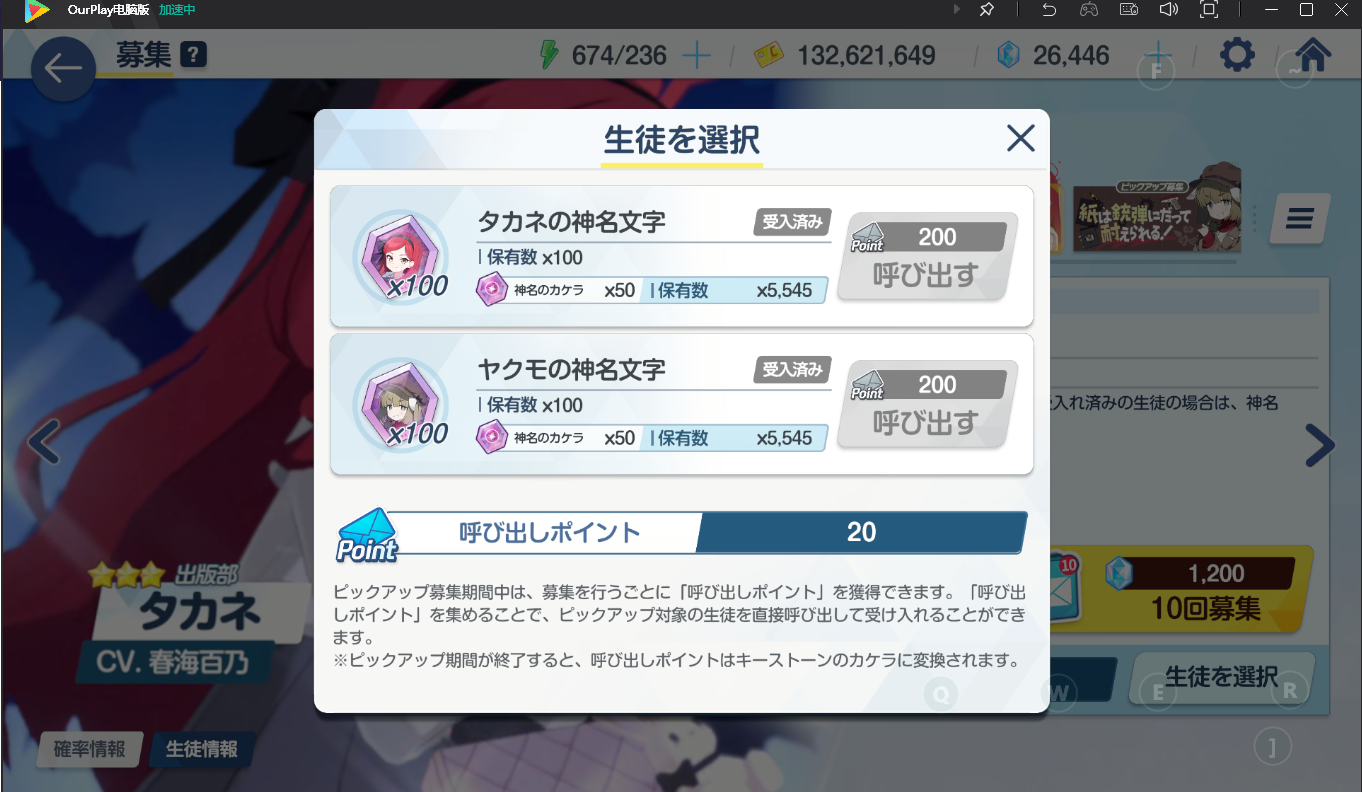The height and width of the screenshot is (792, 1362).
Task: Open the banner list hamburger menu
Action: tap(1299, 218)
